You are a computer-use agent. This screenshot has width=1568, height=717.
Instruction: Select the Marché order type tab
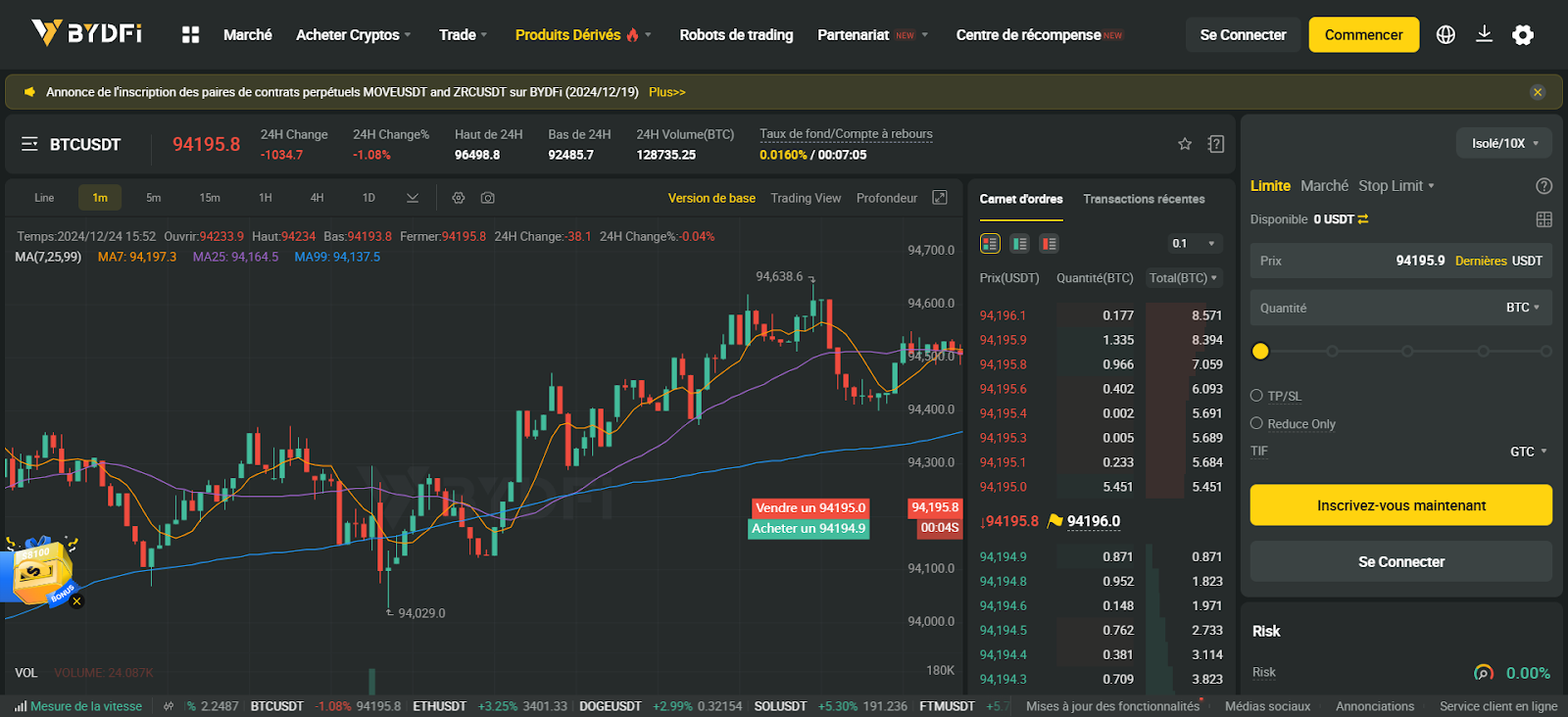click(x=1324, y=186)
